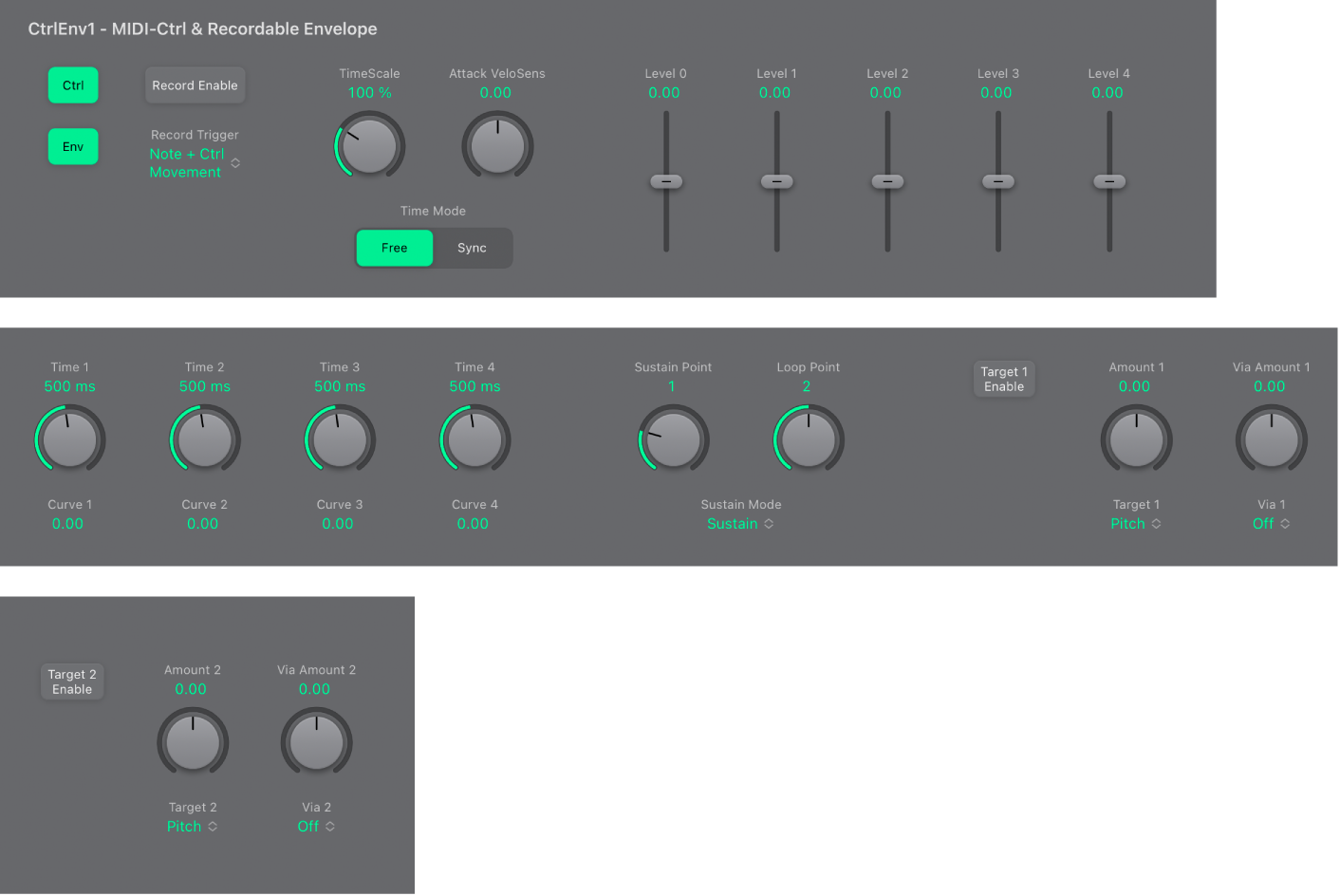
Task: Click the Time 1 knob
Action: click(70, 439)
